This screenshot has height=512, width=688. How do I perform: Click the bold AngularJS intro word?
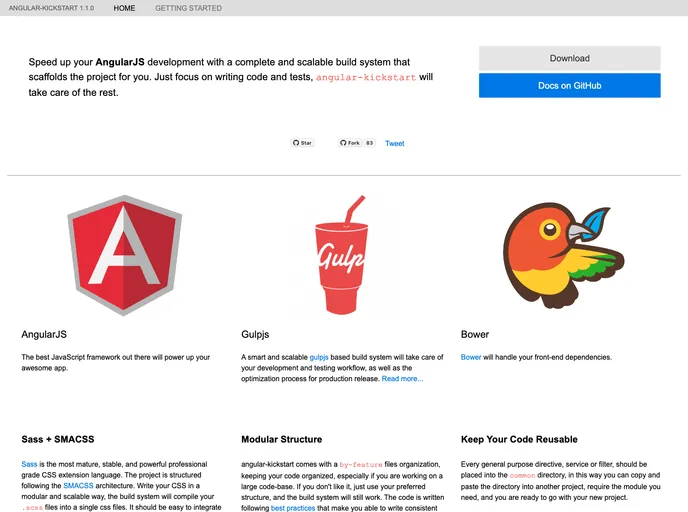120,62
